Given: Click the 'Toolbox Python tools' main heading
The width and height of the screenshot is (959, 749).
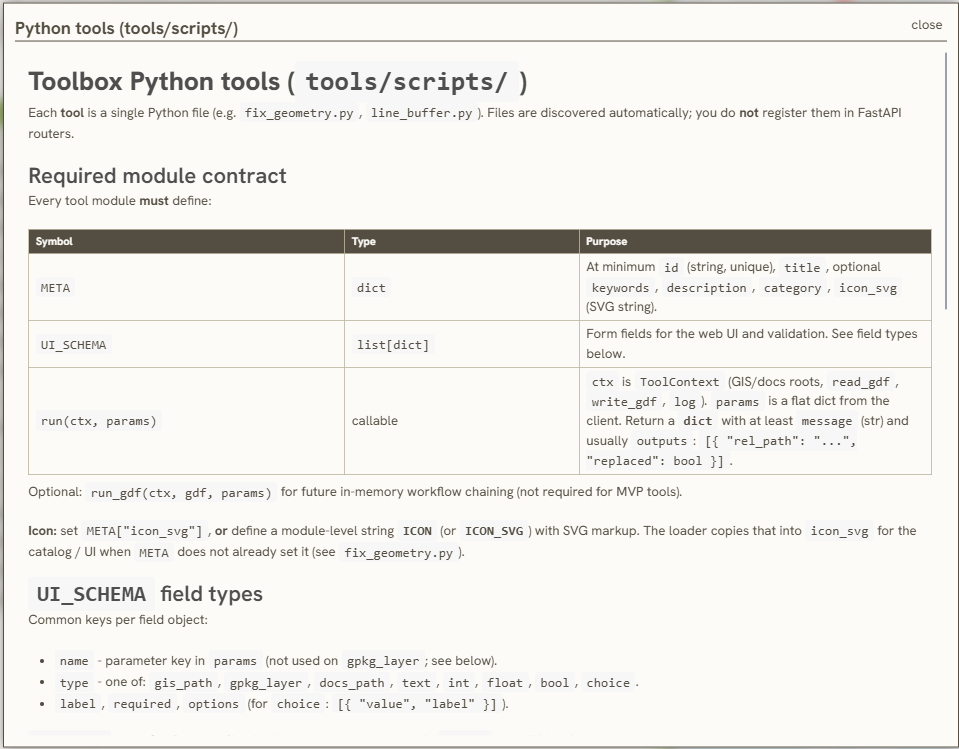Looking at the screenshot, I should tap(278, 82).
